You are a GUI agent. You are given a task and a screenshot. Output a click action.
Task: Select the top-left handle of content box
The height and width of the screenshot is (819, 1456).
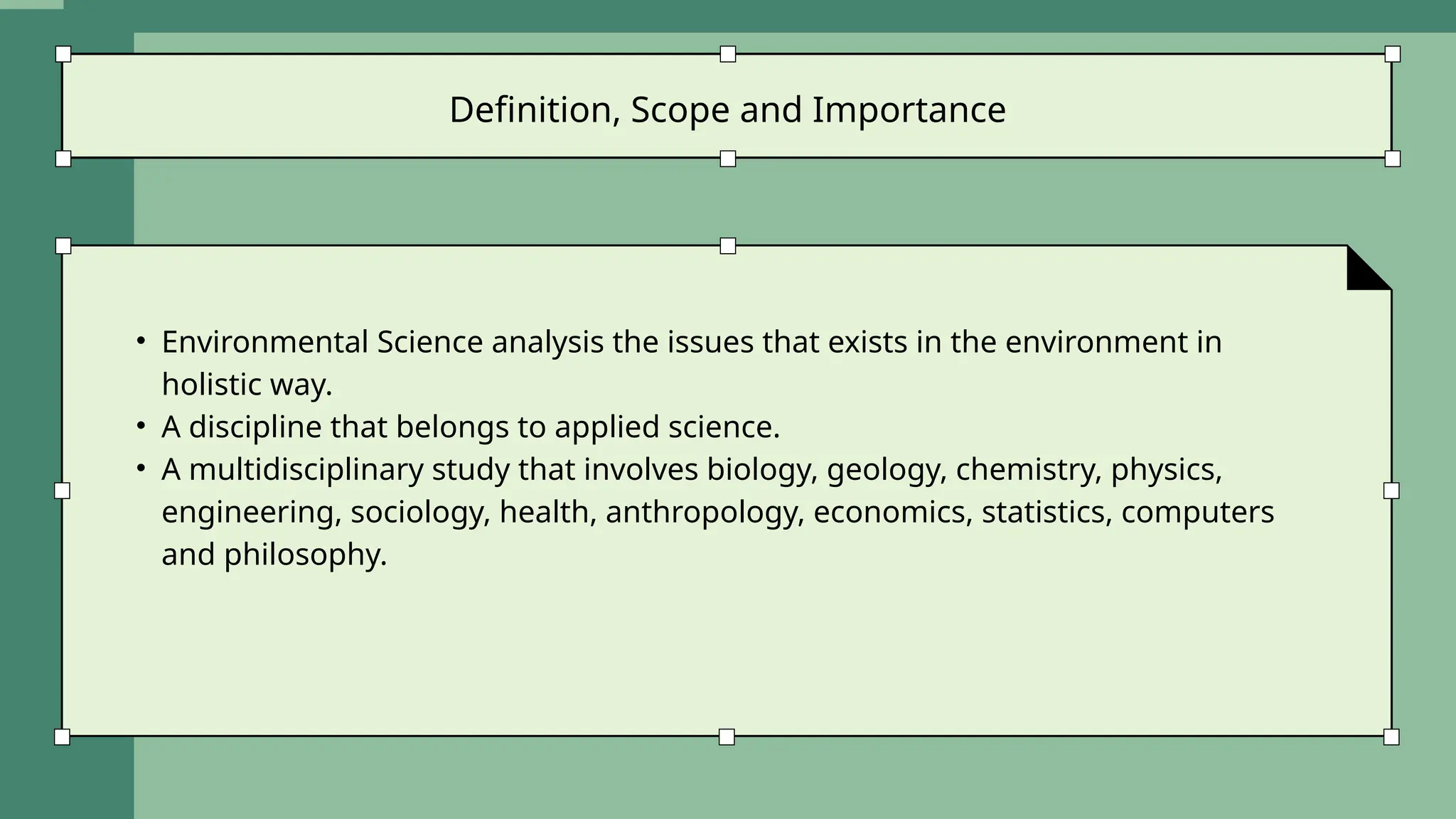click(63, 246)
